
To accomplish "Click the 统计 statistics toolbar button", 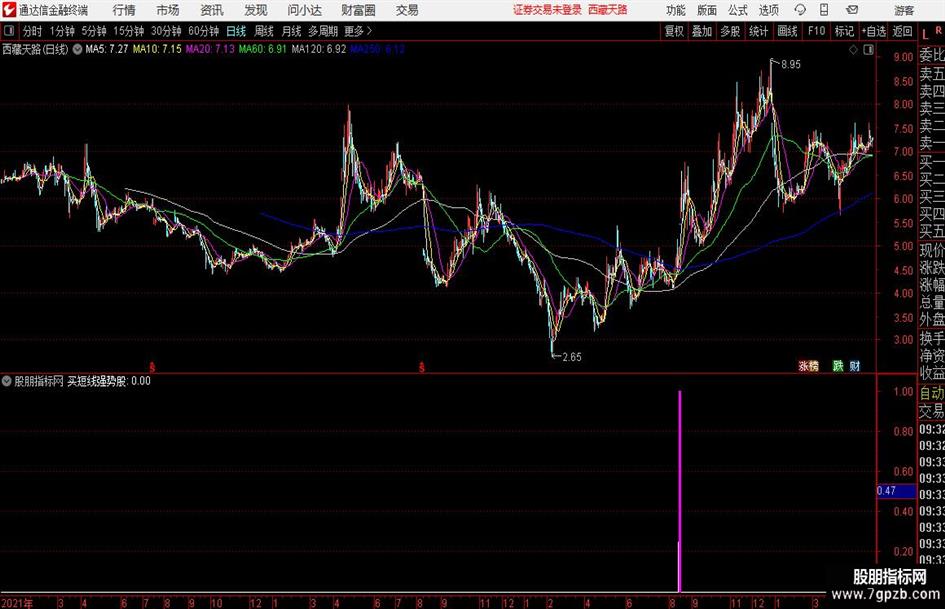I will tap(758, 31).
